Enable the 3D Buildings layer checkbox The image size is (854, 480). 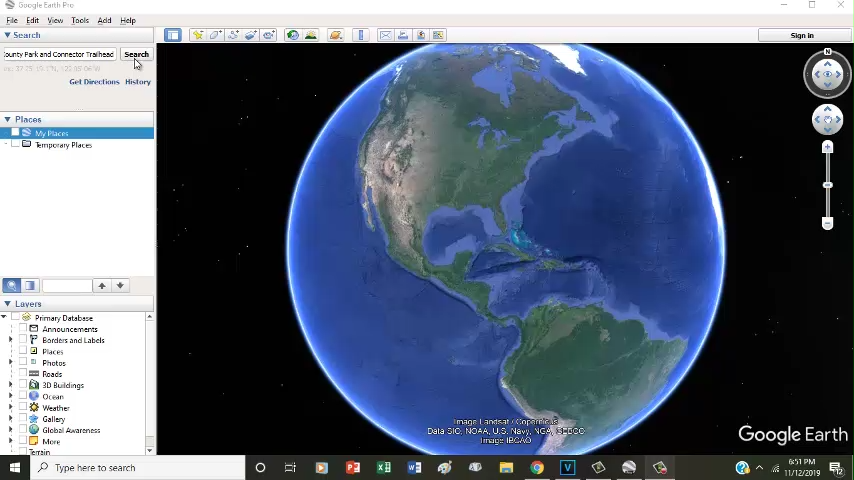click(x=23, y=385)
